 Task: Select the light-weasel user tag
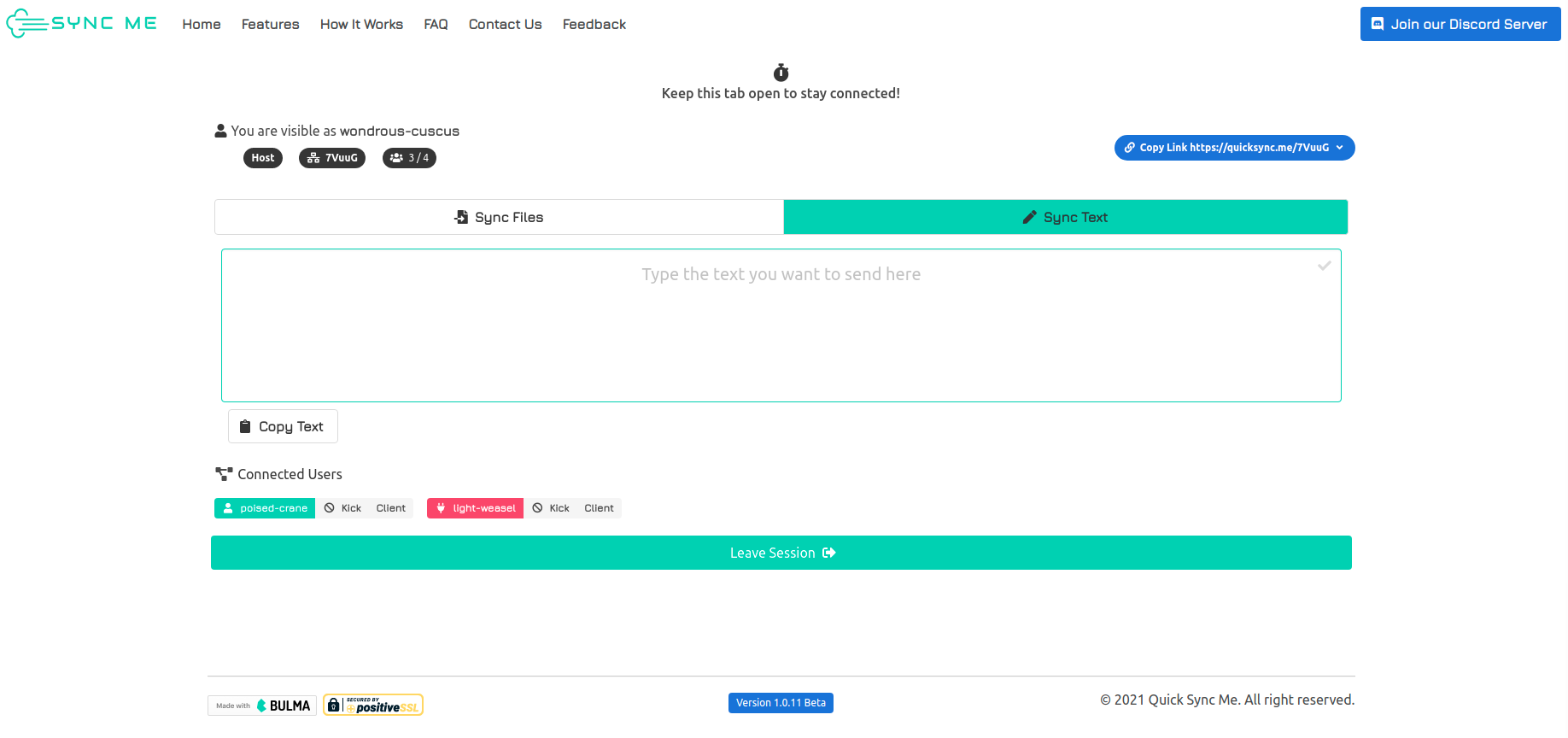point(475,508)
